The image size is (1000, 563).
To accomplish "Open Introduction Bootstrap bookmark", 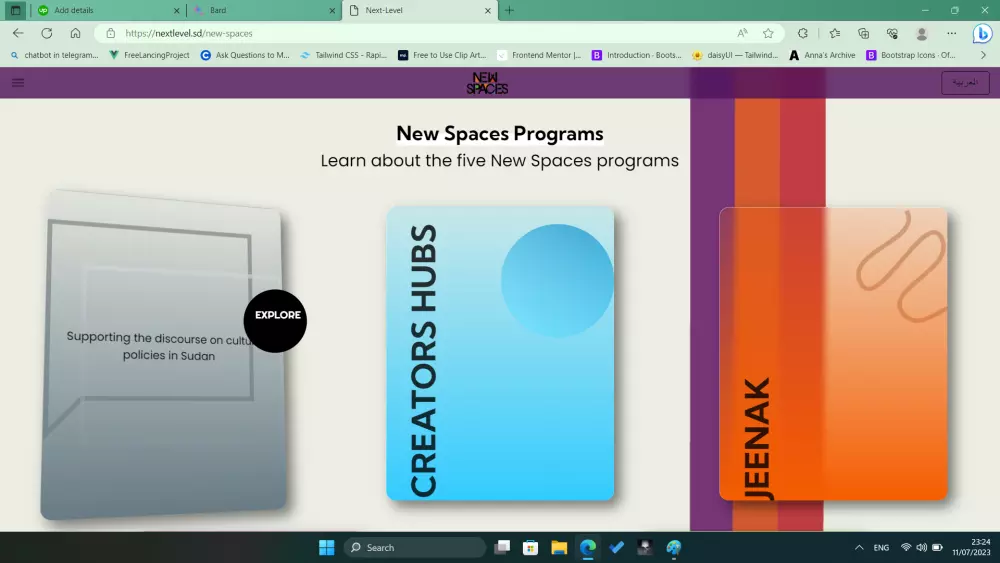I will [x=637, y=55].
